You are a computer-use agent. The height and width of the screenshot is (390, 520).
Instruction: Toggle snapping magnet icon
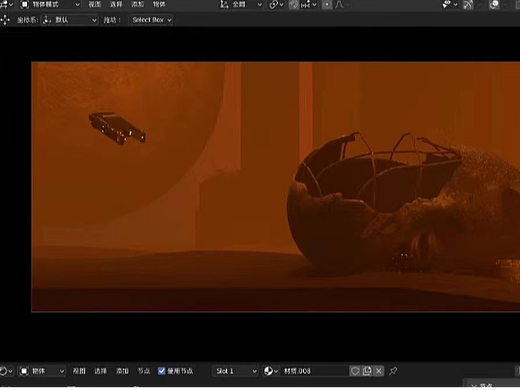(x=294, y=5)
